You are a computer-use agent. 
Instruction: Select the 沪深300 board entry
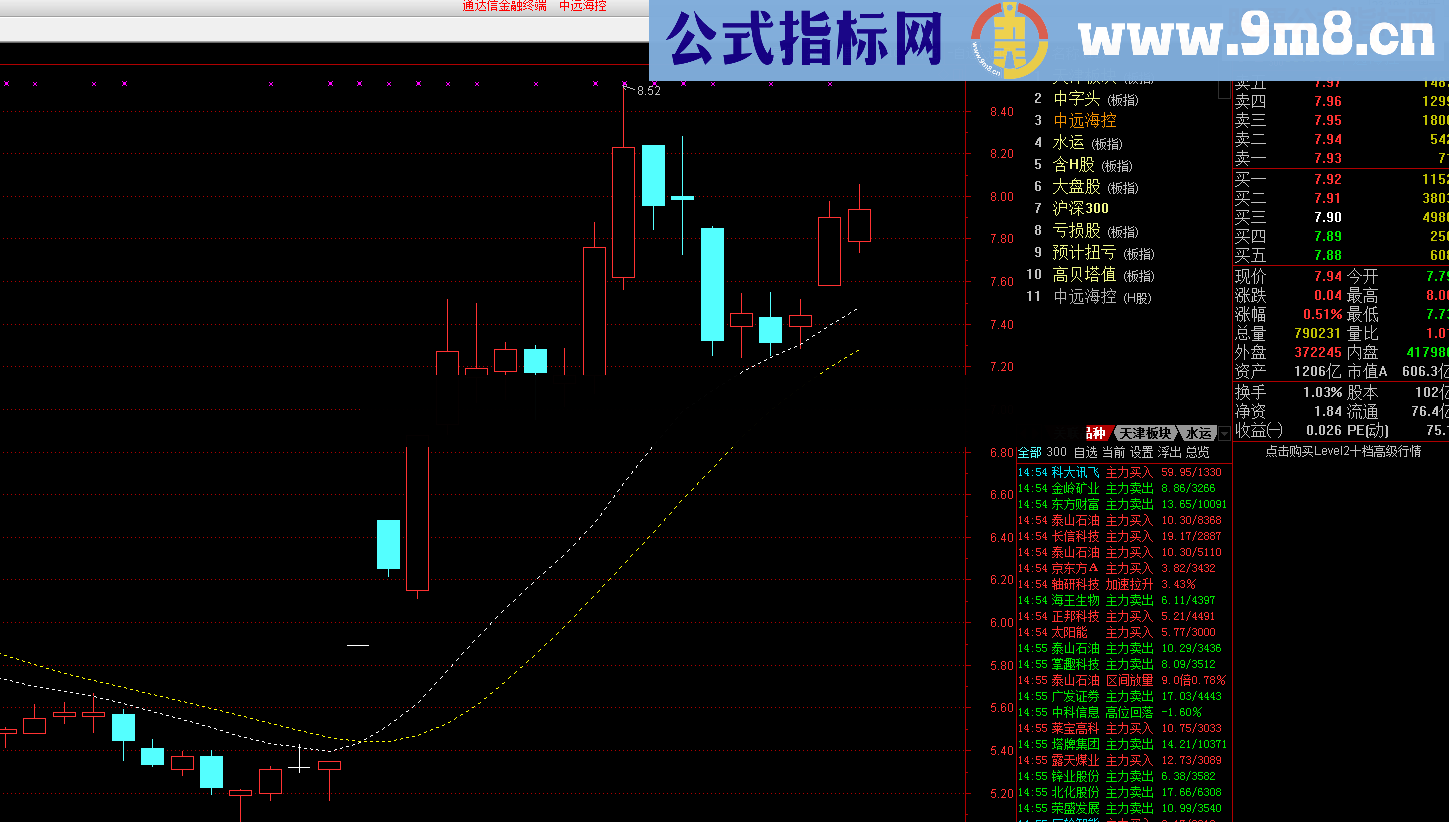tap(1078, 208)
